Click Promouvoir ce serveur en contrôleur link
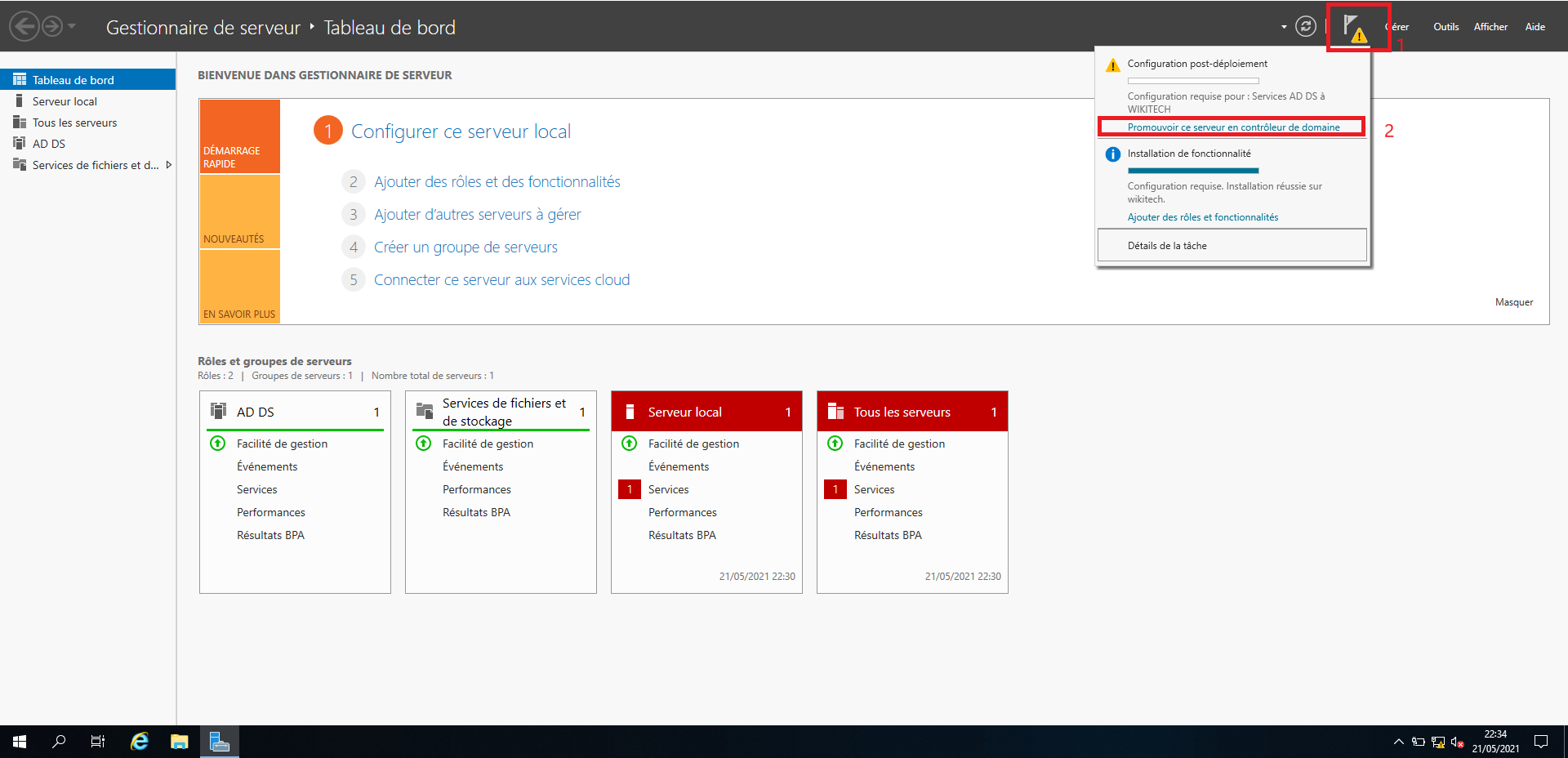Screen dimensions: 1568x758 pyautogui.click(x=1233, y=127)
